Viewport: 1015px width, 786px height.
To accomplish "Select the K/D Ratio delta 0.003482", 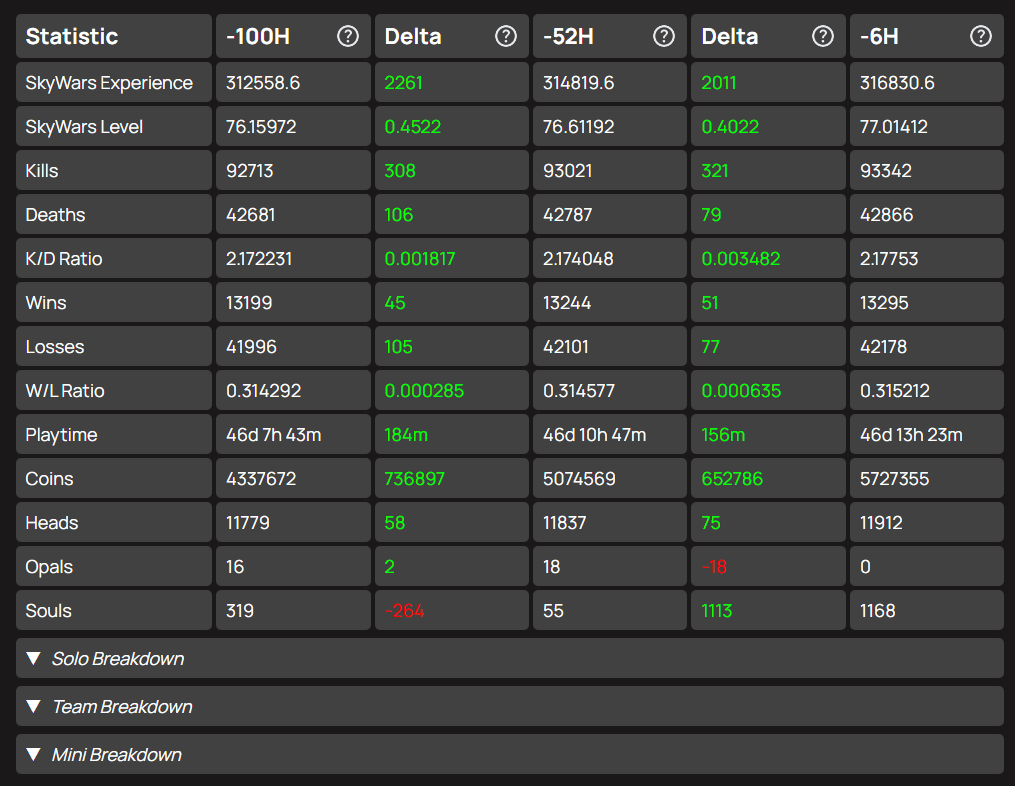I will [x=741, y=259].
